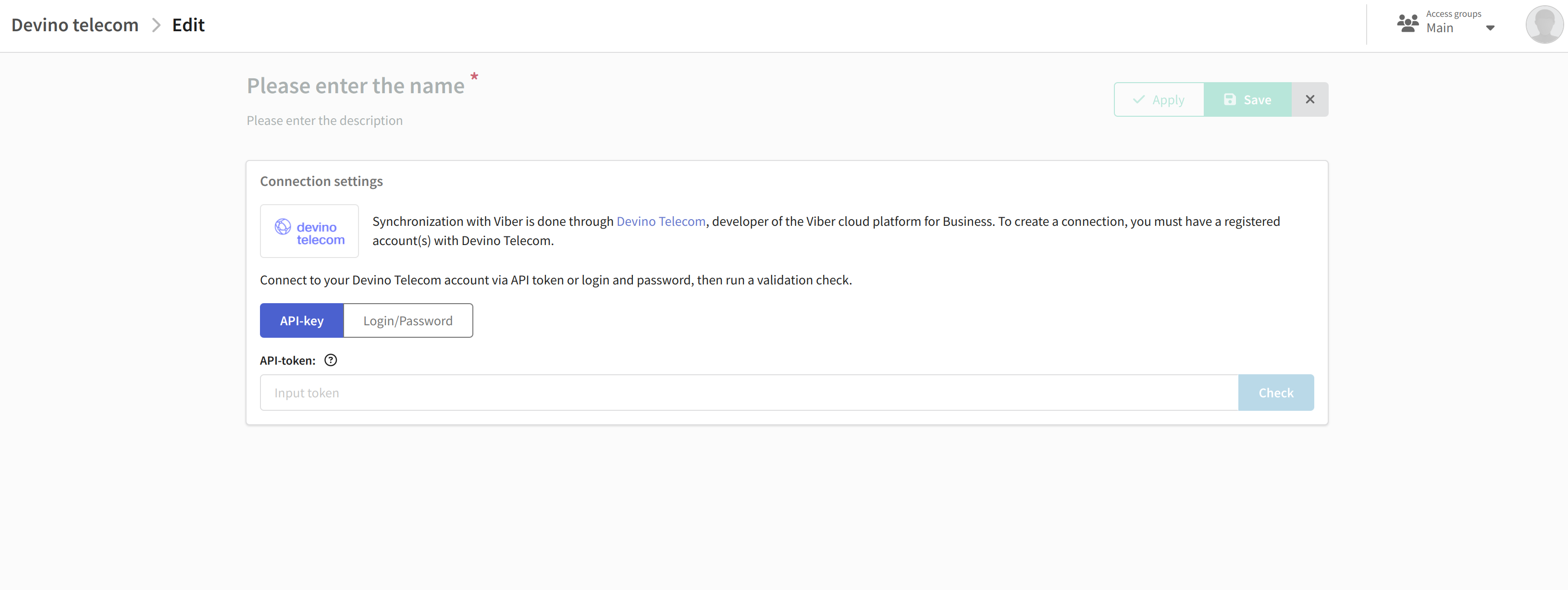Screen dimensions: 1568x590
Task: Click the Devino telecom logo thumbnail
Action: [309, 232]
